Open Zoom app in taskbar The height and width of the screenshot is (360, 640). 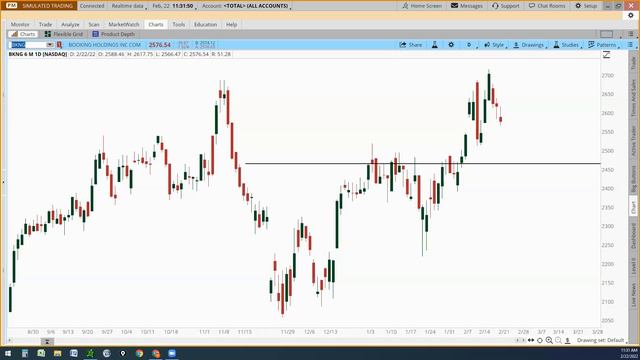click(x=172, y=353)
